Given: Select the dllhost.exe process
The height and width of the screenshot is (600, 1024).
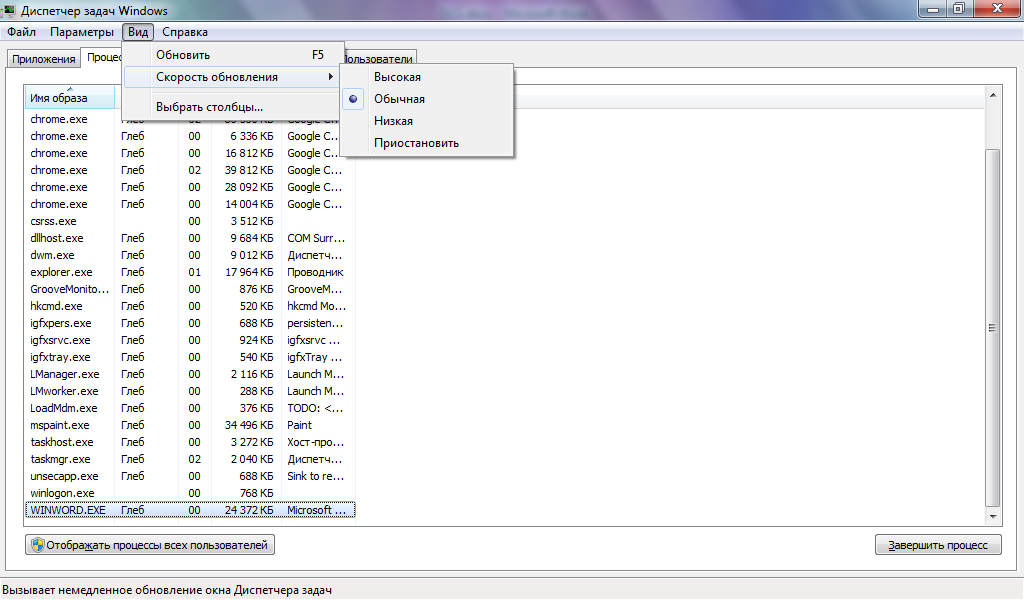Looking at the screenshot, I should point(190,238).
